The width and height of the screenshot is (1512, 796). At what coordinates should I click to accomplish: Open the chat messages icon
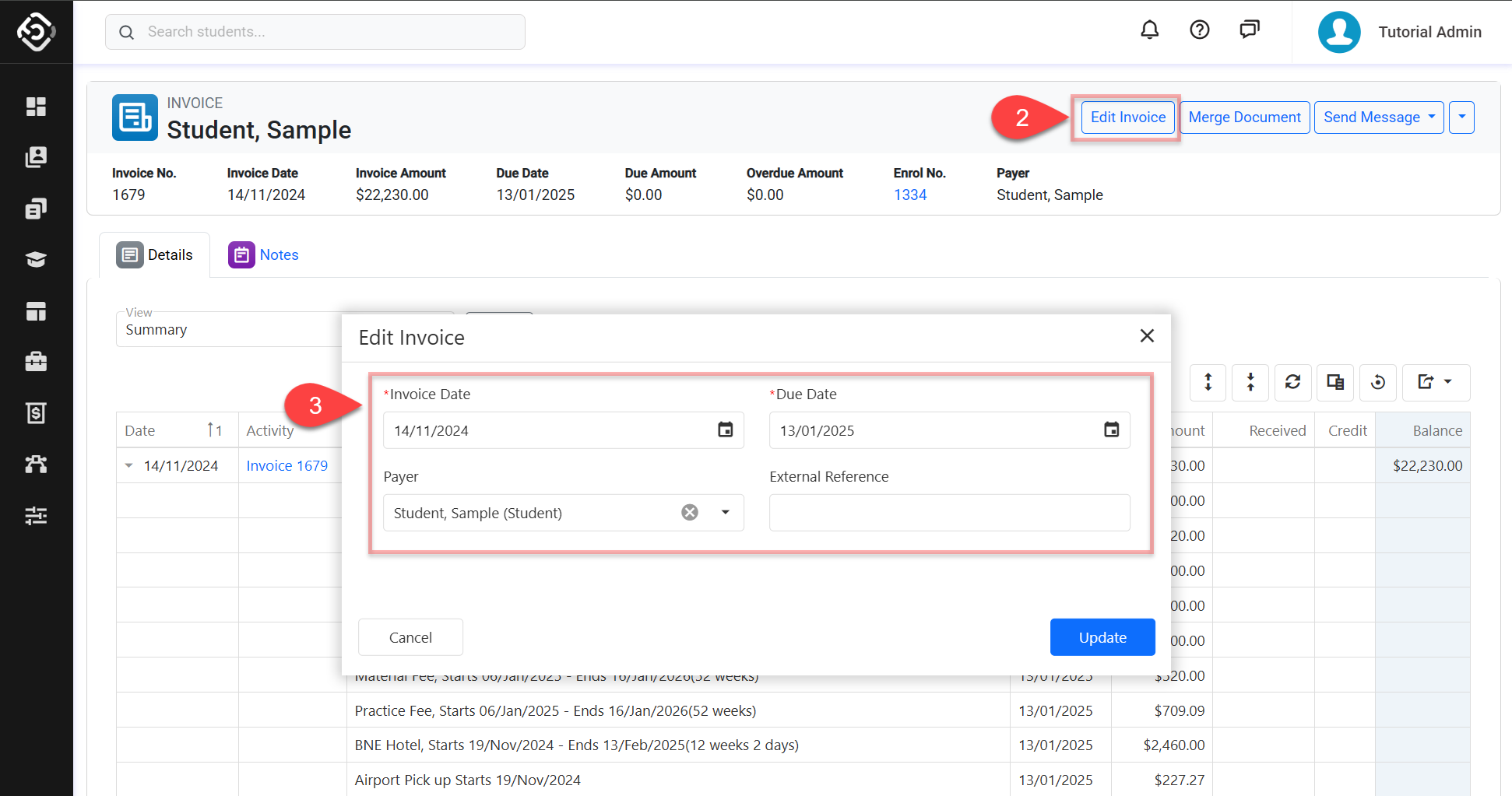[x=1249, y=30]
